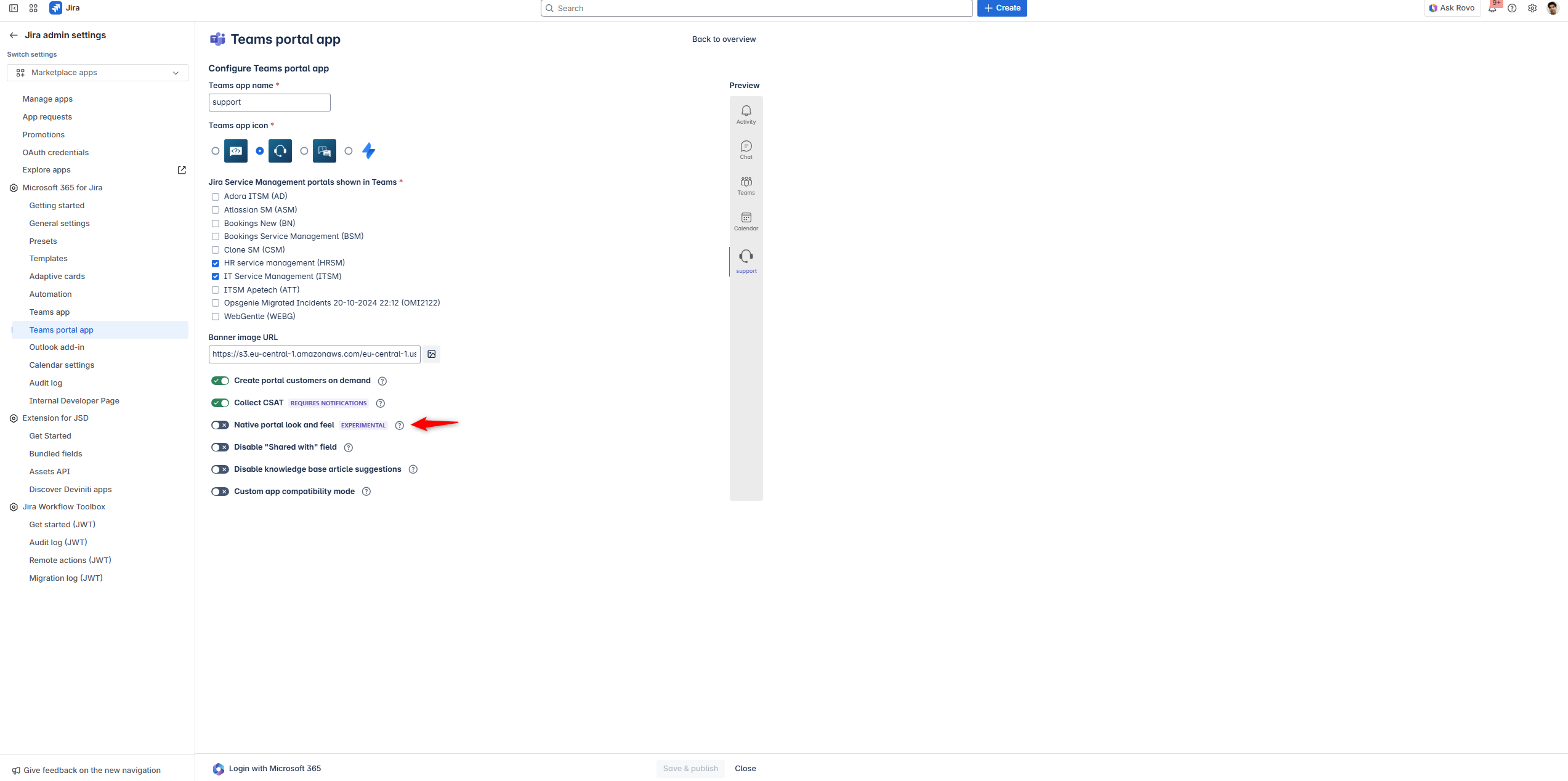1568x781 pixels.
Task: Collapse the Jira Workflow Toolbox section
Action: (63, 507)
